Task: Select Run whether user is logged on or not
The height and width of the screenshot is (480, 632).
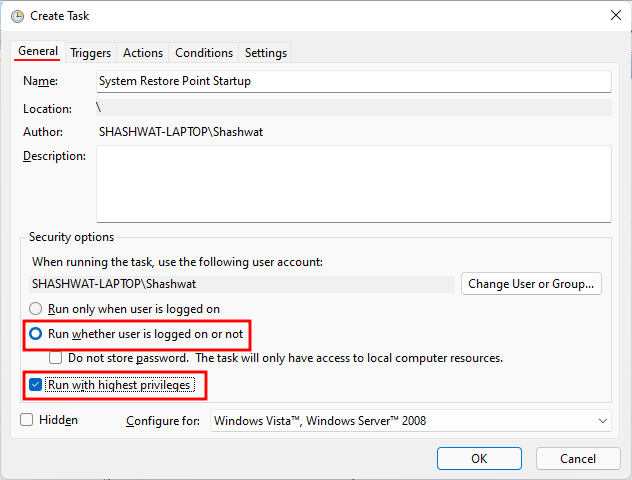Action: 37,333
